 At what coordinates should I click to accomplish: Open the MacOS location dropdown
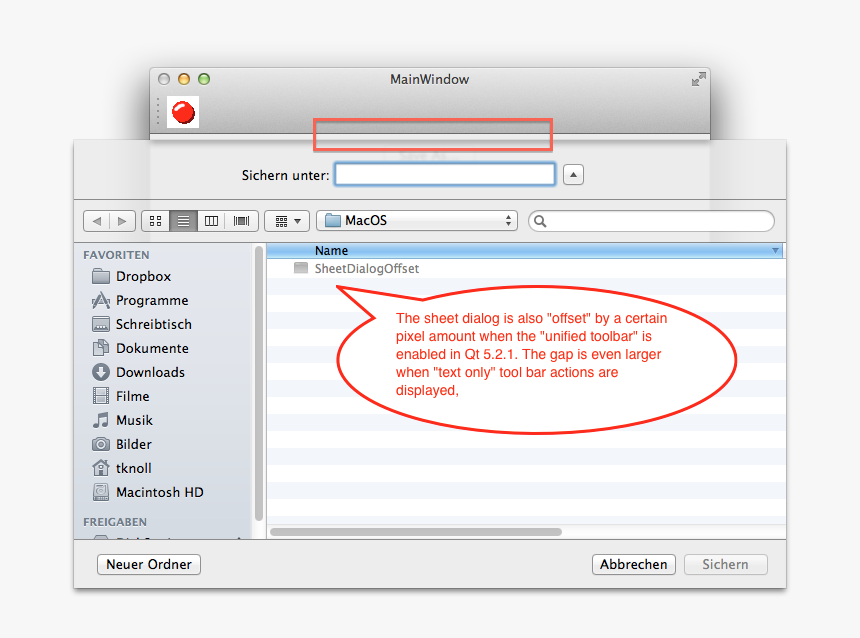[x=416, y=220]
